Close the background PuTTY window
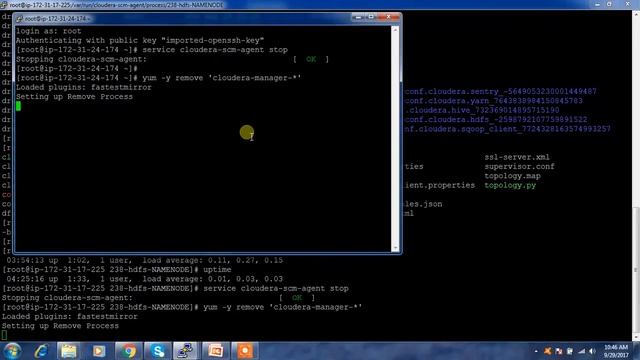 pyautogui.click(x=628, y=4)
